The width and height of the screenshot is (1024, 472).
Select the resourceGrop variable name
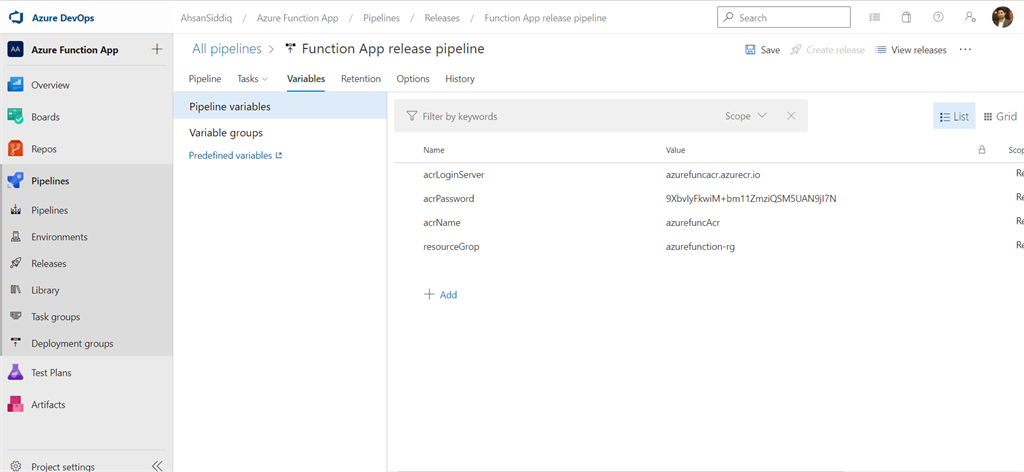451,247
